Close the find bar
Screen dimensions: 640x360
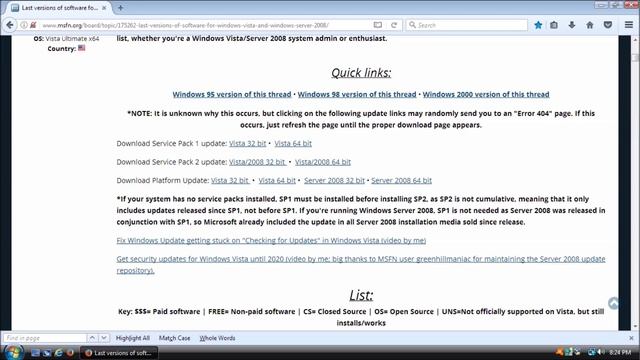[631, 338]
